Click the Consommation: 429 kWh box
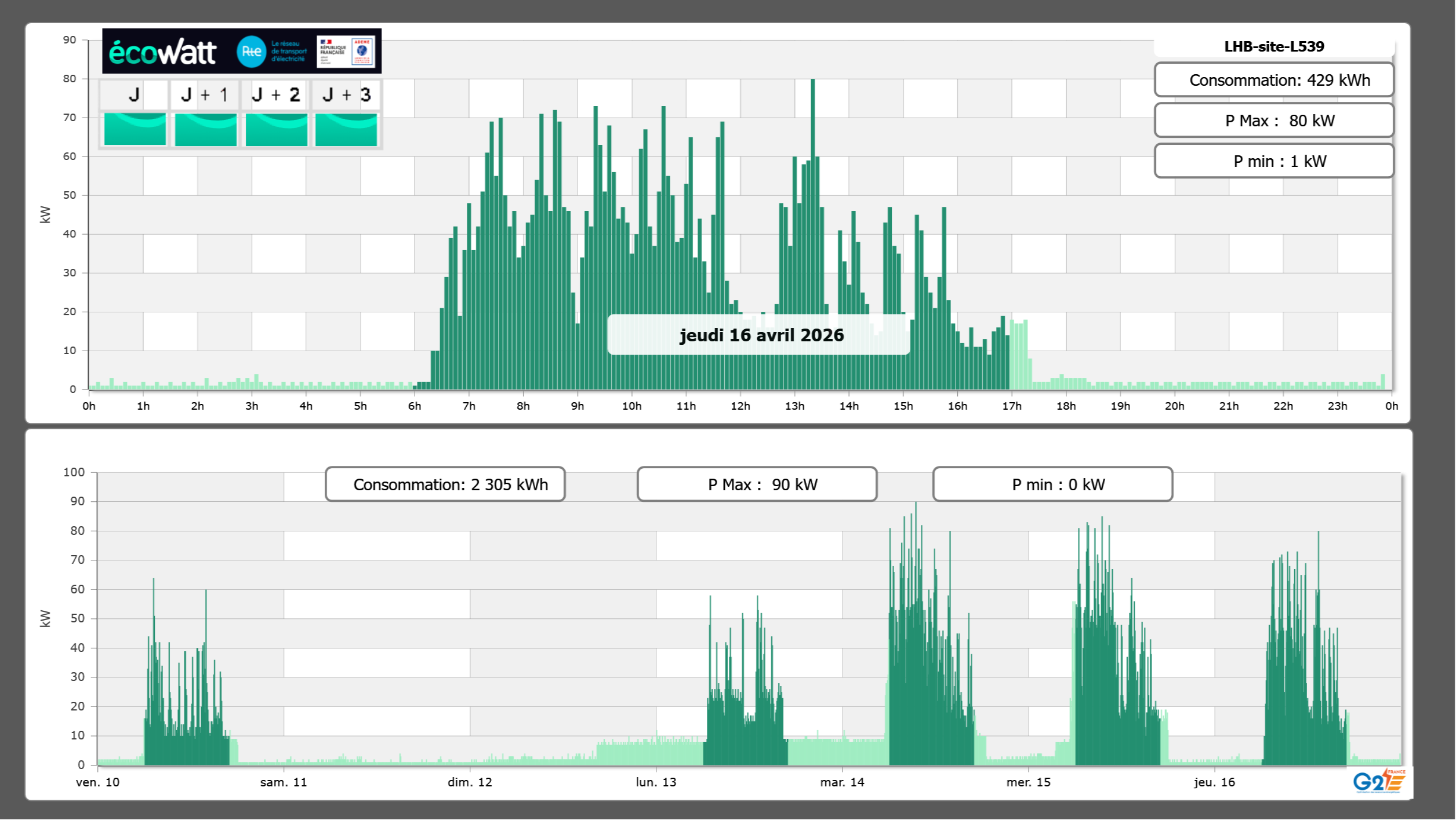This screenshot has width=1456, height=820. (1274, 80)
